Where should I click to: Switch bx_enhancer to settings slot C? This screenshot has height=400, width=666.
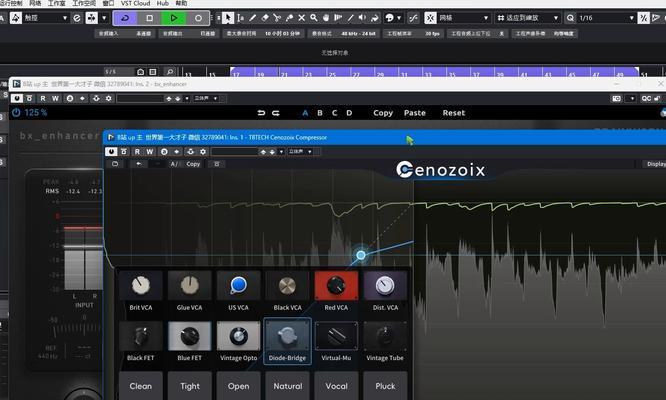click(334, 113)
